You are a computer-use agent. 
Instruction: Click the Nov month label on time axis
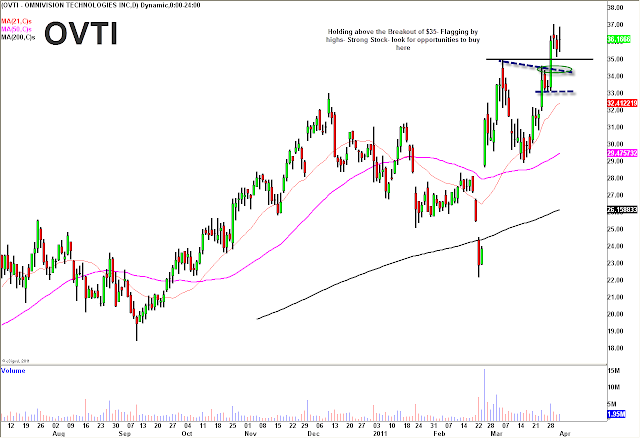pyautogui.click(x=250, y=434)
